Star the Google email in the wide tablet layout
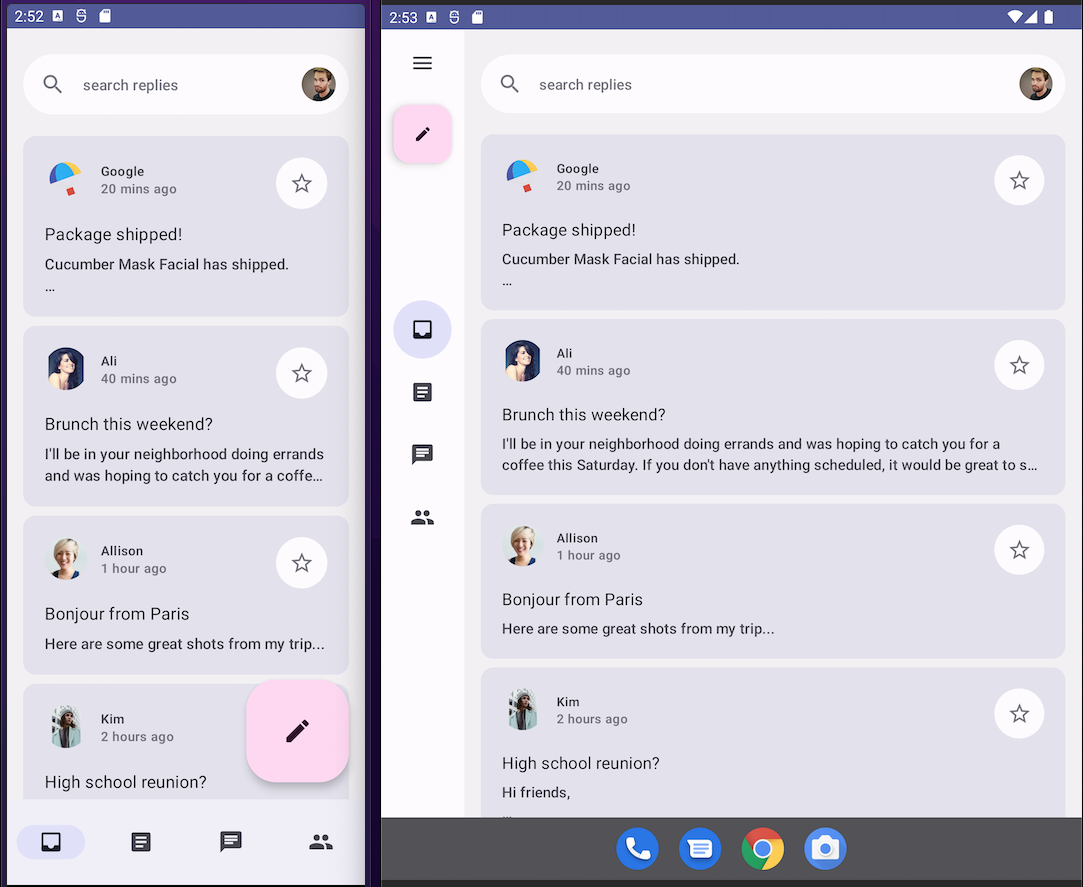The image size is (1083, 887). 1019,181
